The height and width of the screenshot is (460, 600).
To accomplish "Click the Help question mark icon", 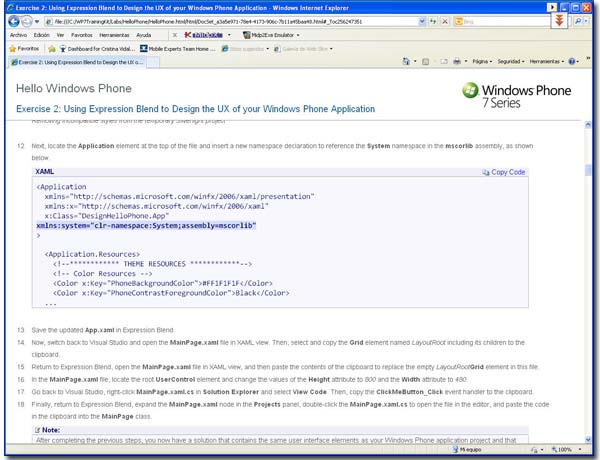I will click(572, 61).
